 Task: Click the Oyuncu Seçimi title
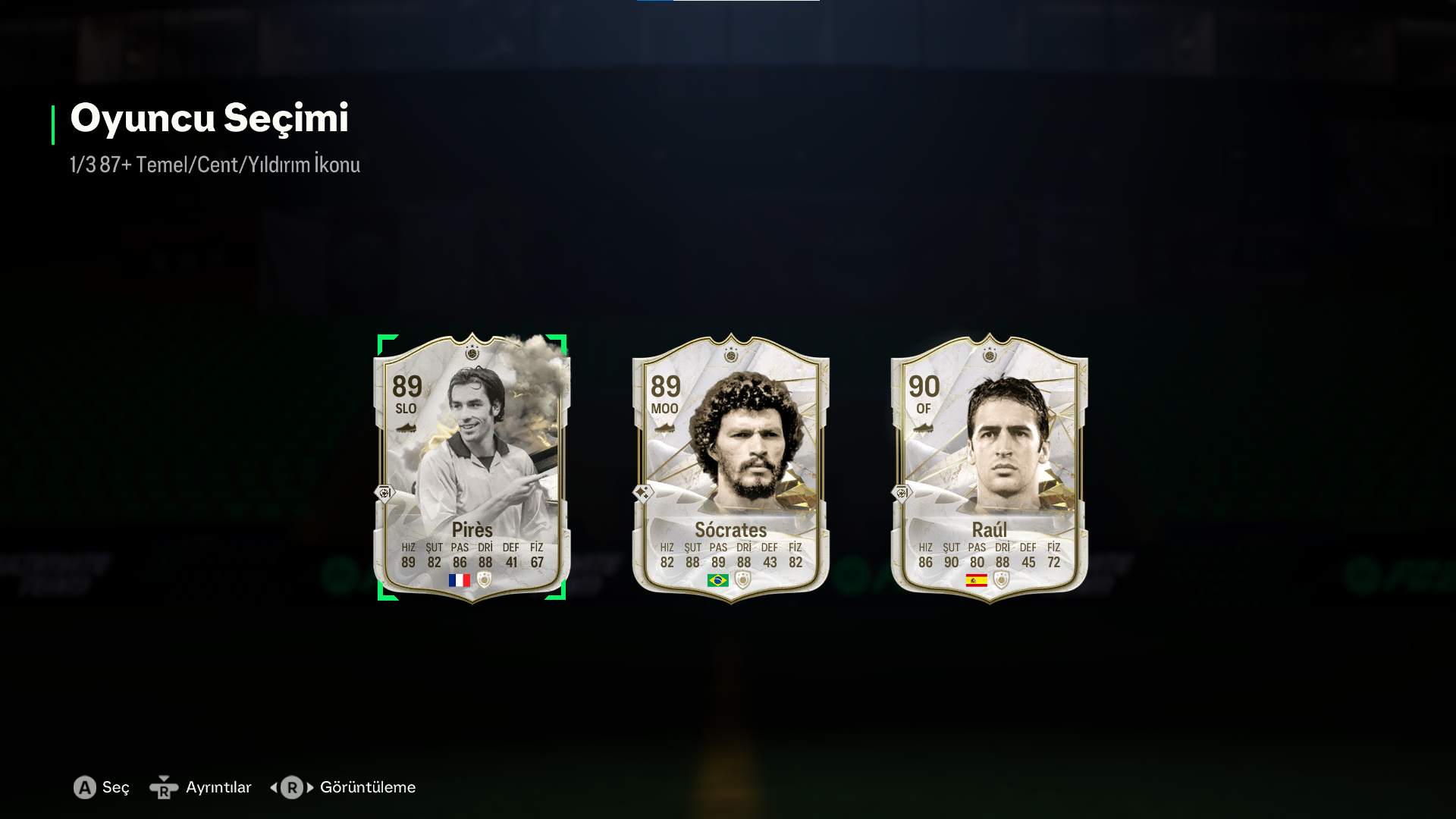[209, 118]
